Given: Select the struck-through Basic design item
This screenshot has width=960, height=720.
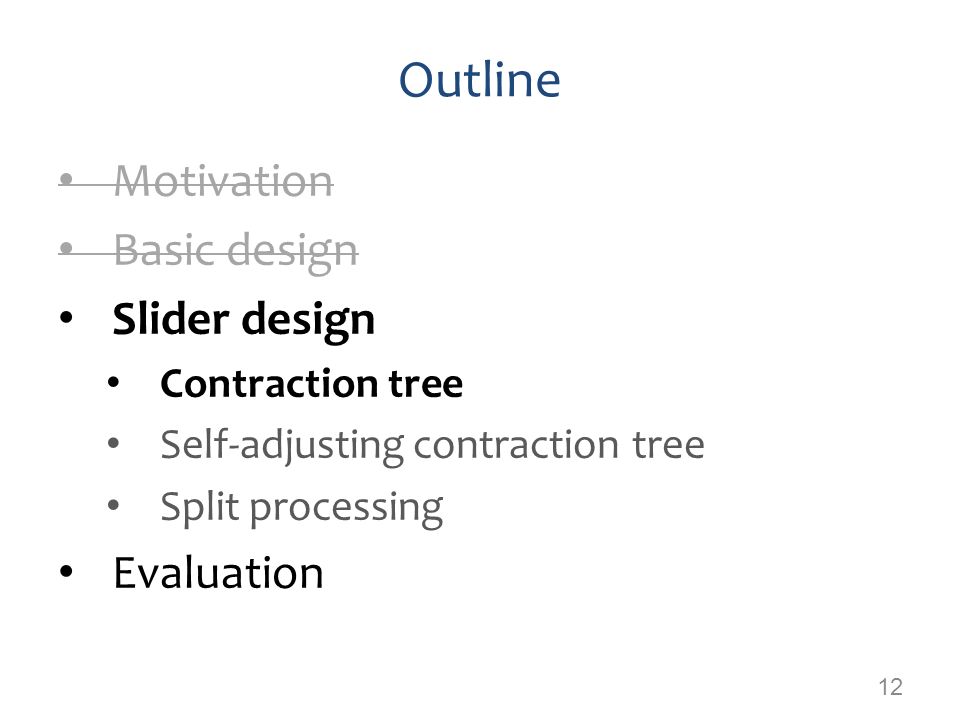Looking at the screenshot, I should coord(236,252).
